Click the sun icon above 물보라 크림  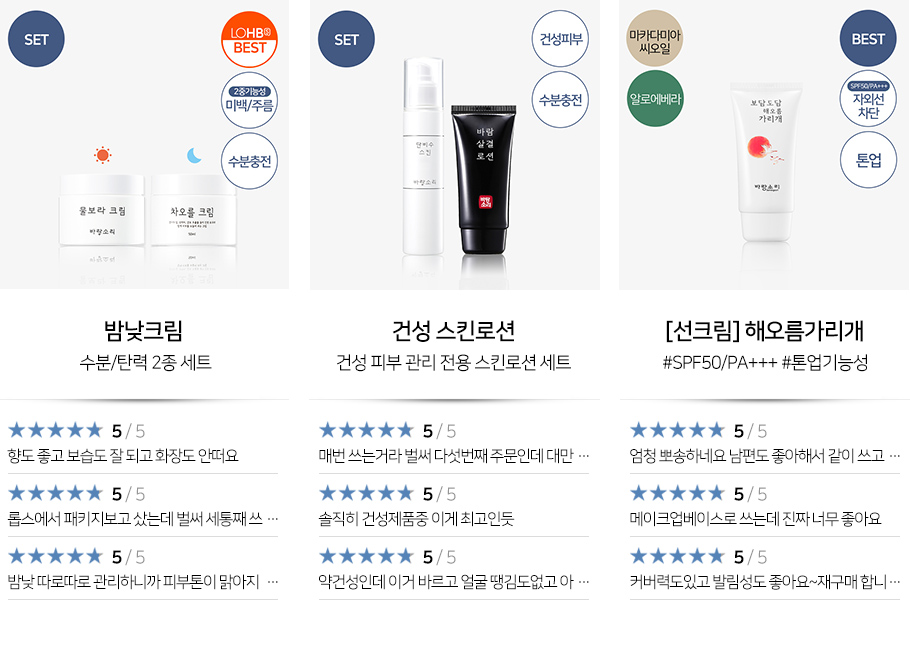click(x=103, y=155)
